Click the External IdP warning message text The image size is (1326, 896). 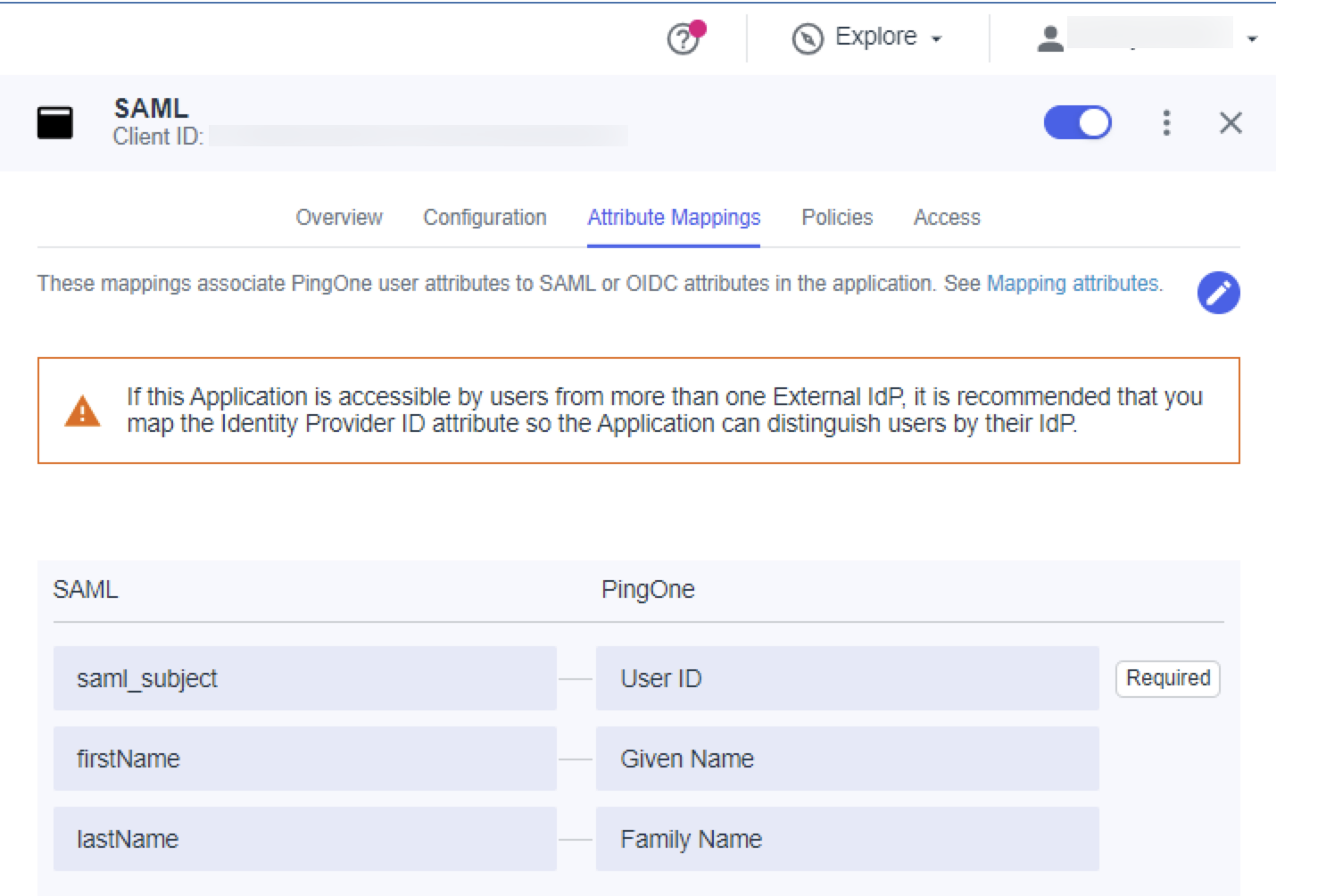click(665, 410)
